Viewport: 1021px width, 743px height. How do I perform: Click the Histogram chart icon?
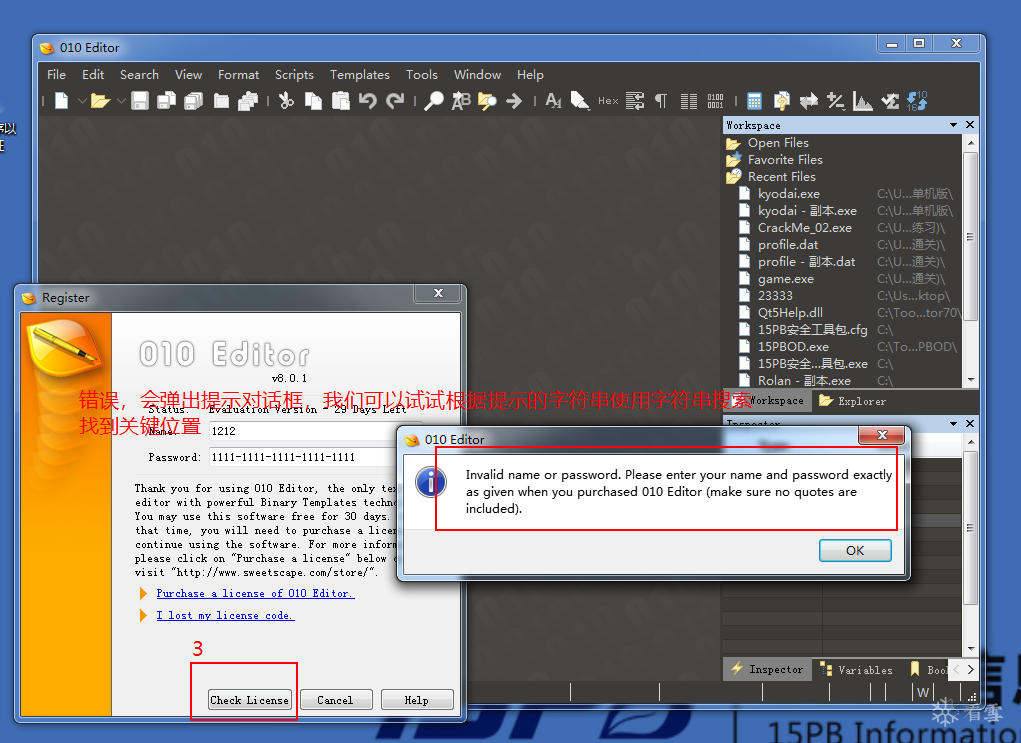click(x=863, y=101)
